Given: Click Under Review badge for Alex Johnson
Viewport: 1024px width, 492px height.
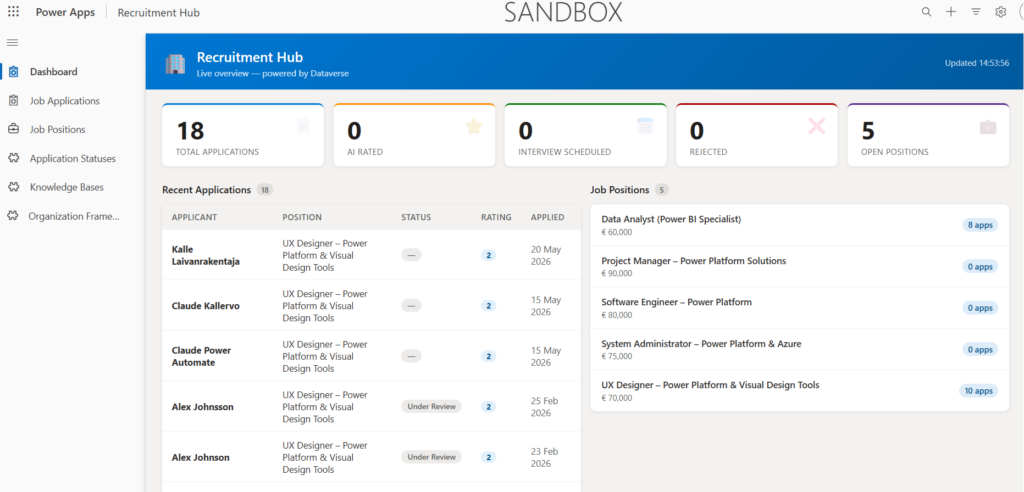Looking at the screenshot, I should 431,457.
